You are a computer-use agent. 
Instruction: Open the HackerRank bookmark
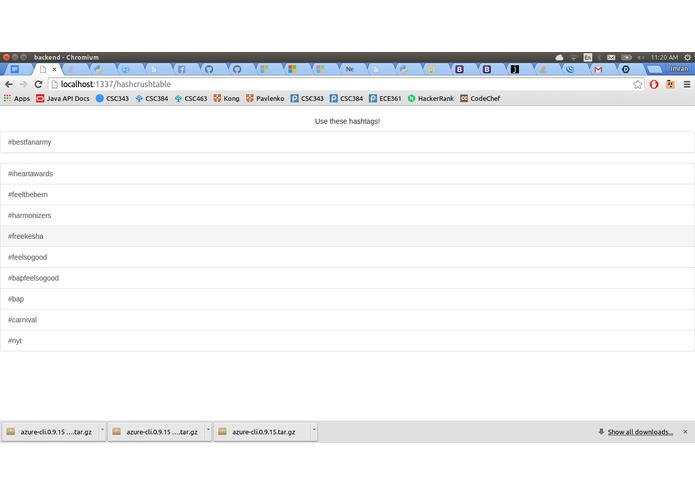pyautogui.click(x=431, y=98)
